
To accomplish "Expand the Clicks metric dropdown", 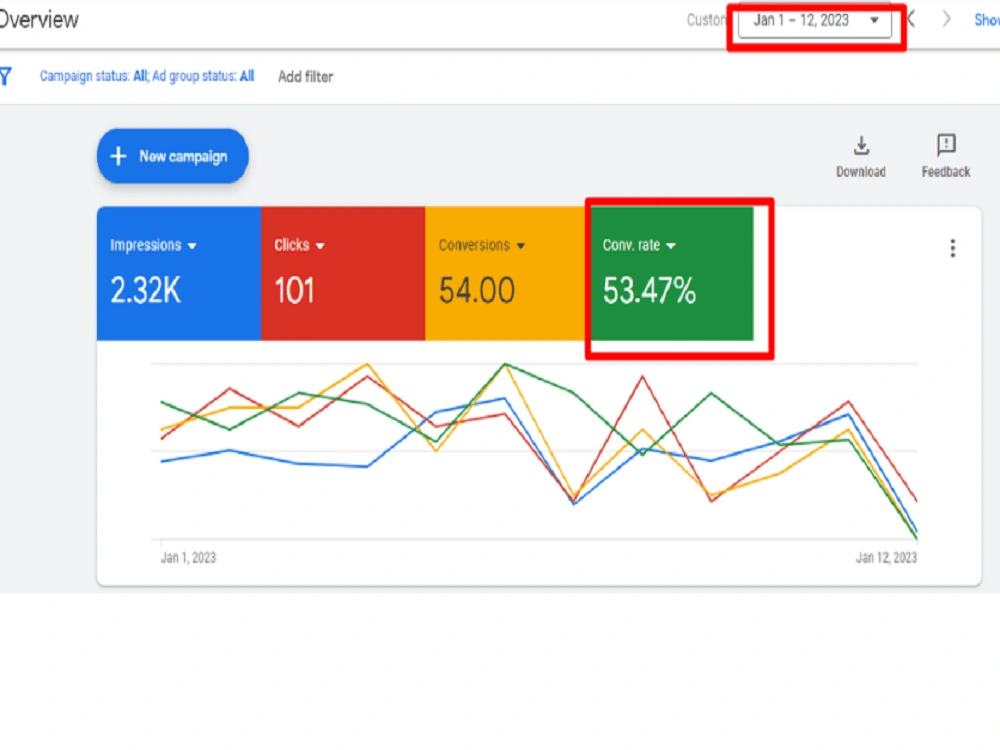I will [320, 246].
